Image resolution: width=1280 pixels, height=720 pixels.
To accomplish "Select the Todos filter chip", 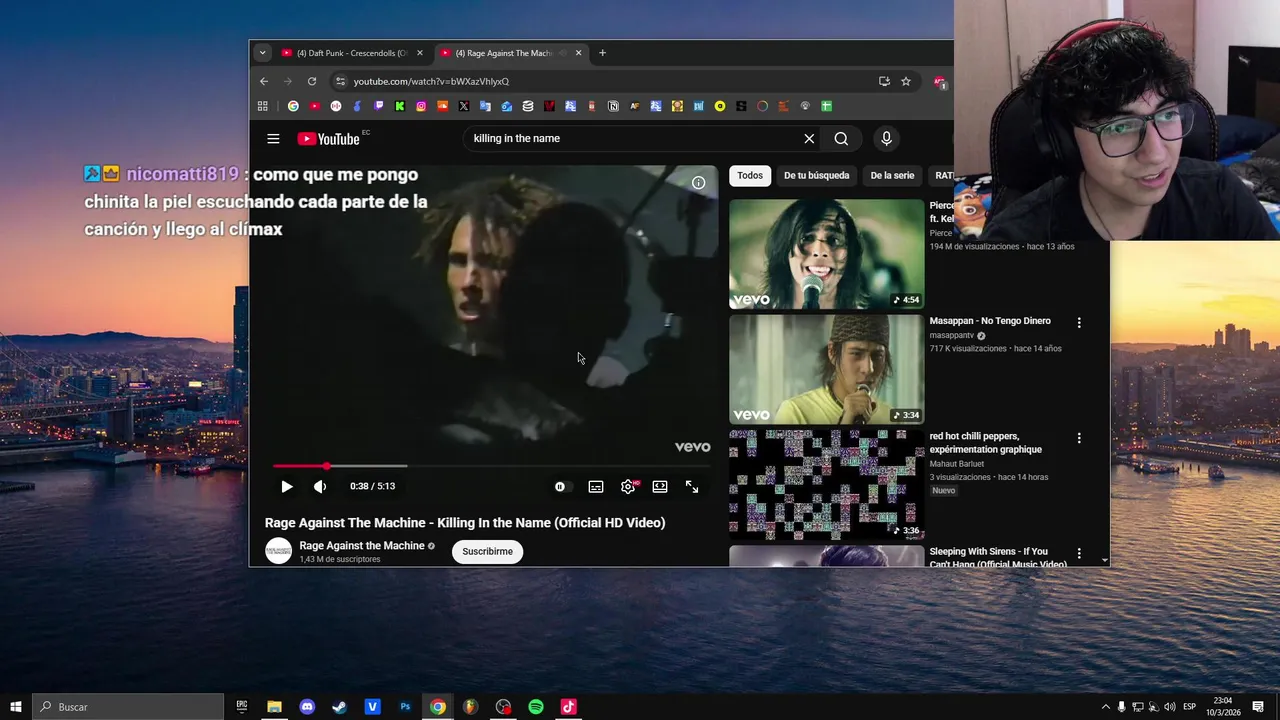I will [750, 176].
